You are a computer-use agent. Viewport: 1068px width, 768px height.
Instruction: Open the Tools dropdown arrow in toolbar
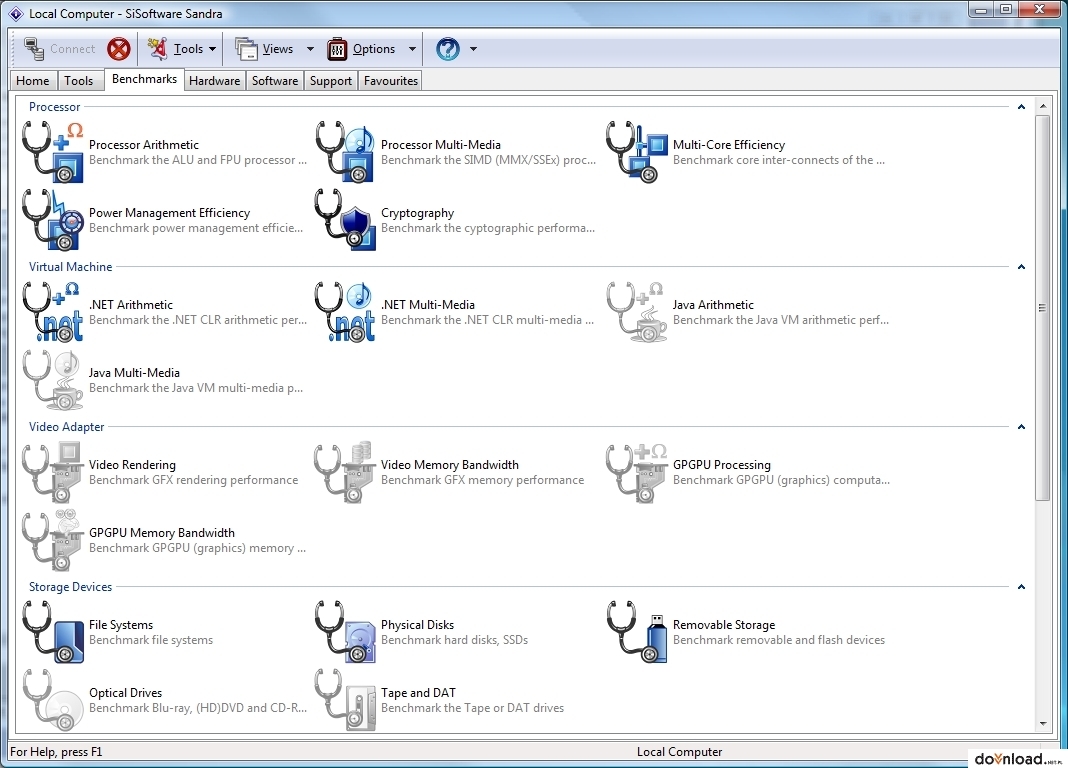coord(213,49)
